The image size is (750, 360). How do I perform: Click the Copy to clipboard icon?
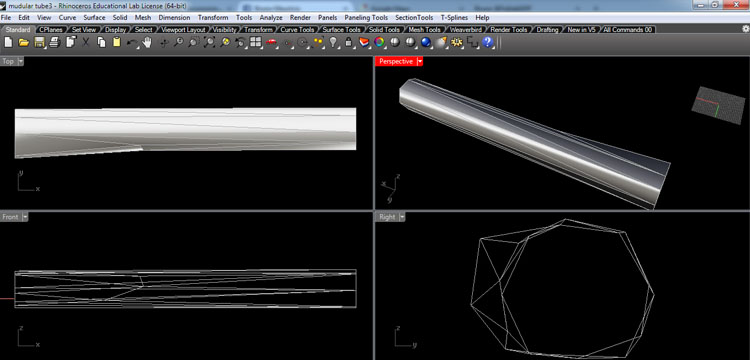click(x=101, y=42)
